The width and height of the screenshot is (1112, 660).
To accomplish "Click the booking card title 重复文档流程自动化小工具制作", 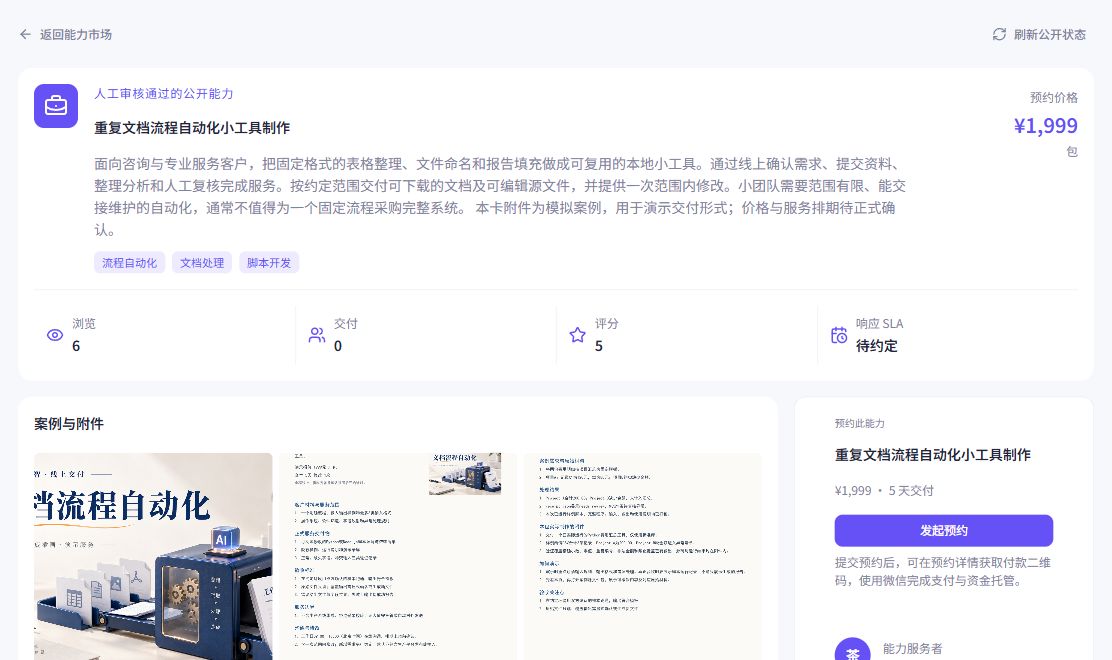I will coord(933,454).
